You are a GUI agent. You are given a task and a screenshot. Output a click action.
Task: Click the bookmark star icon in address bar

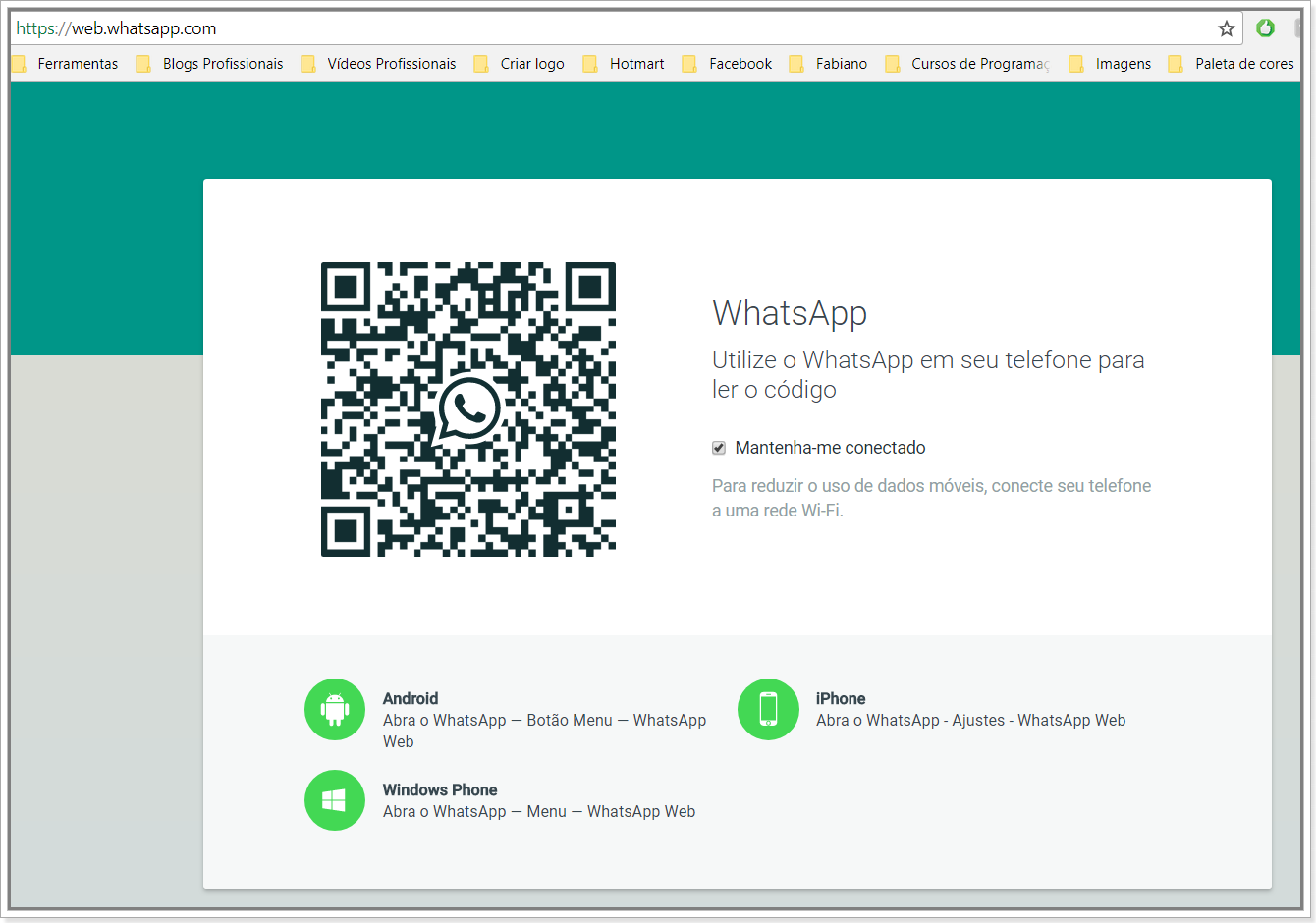1226,28
